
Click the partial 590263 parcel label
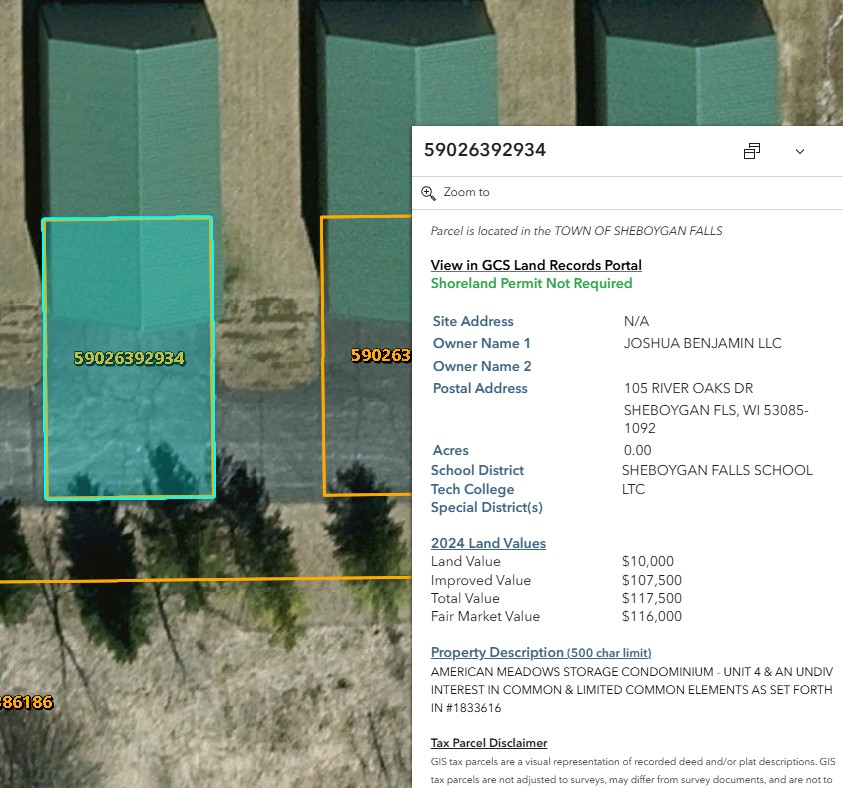tap(381, 355)
